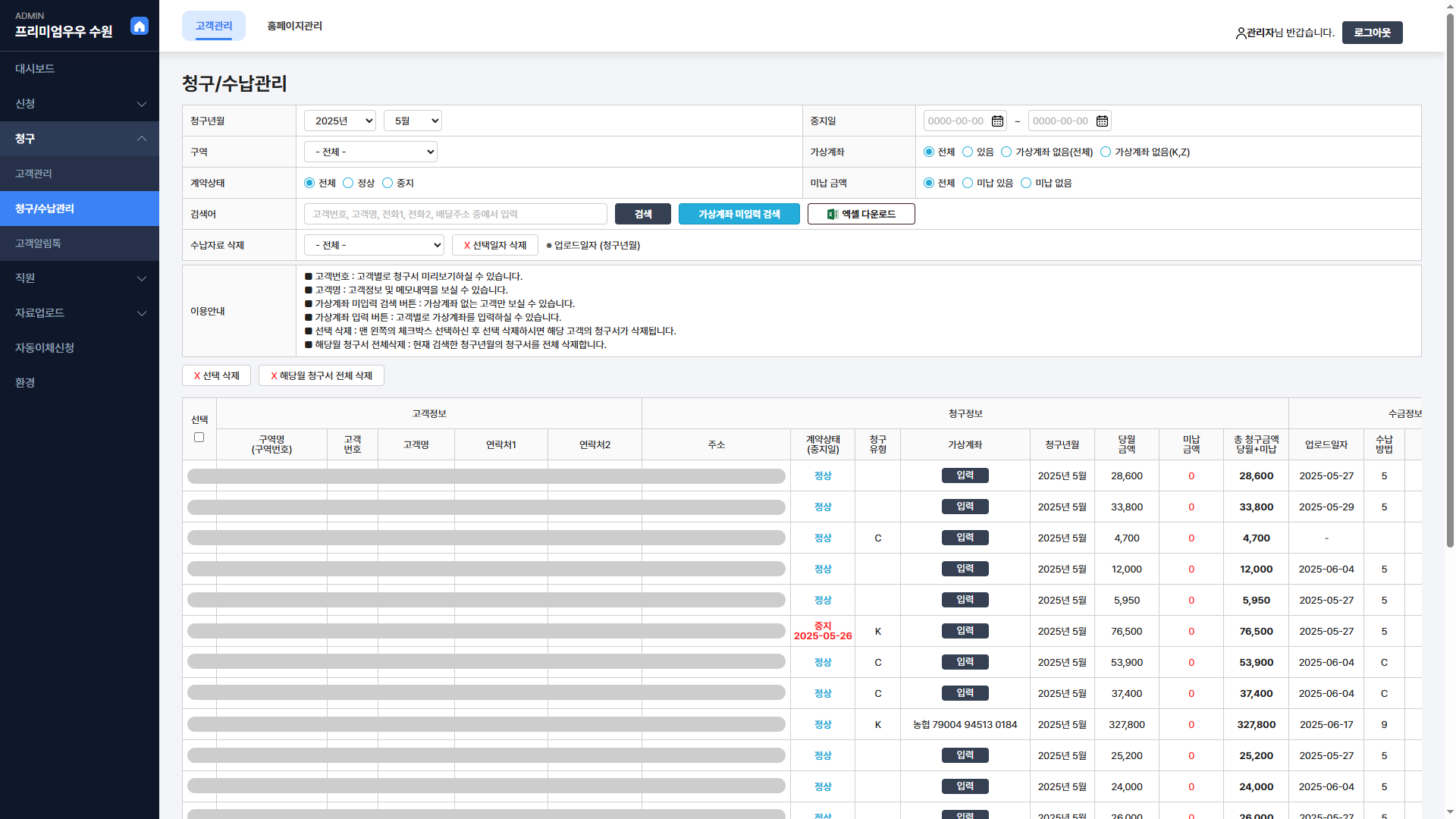Select 미납 있음 radio button

[x=968, y=184]
